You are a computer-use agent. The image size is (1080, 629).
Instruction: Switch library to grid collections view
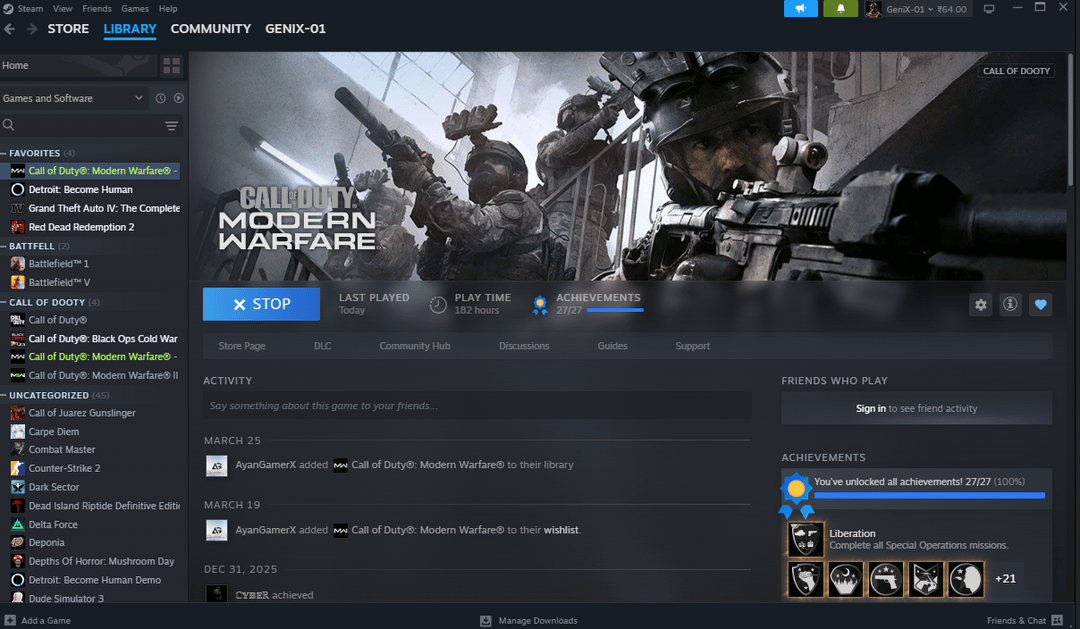172,66
